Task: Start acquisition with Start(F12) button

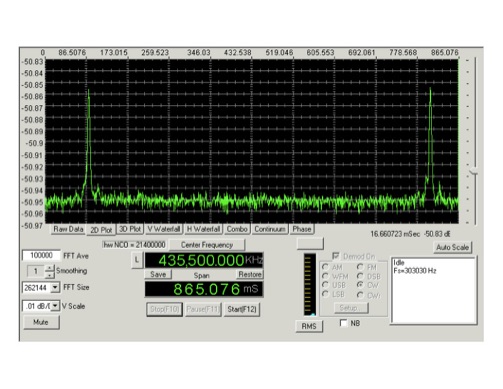Action: (x=242, y=309)
